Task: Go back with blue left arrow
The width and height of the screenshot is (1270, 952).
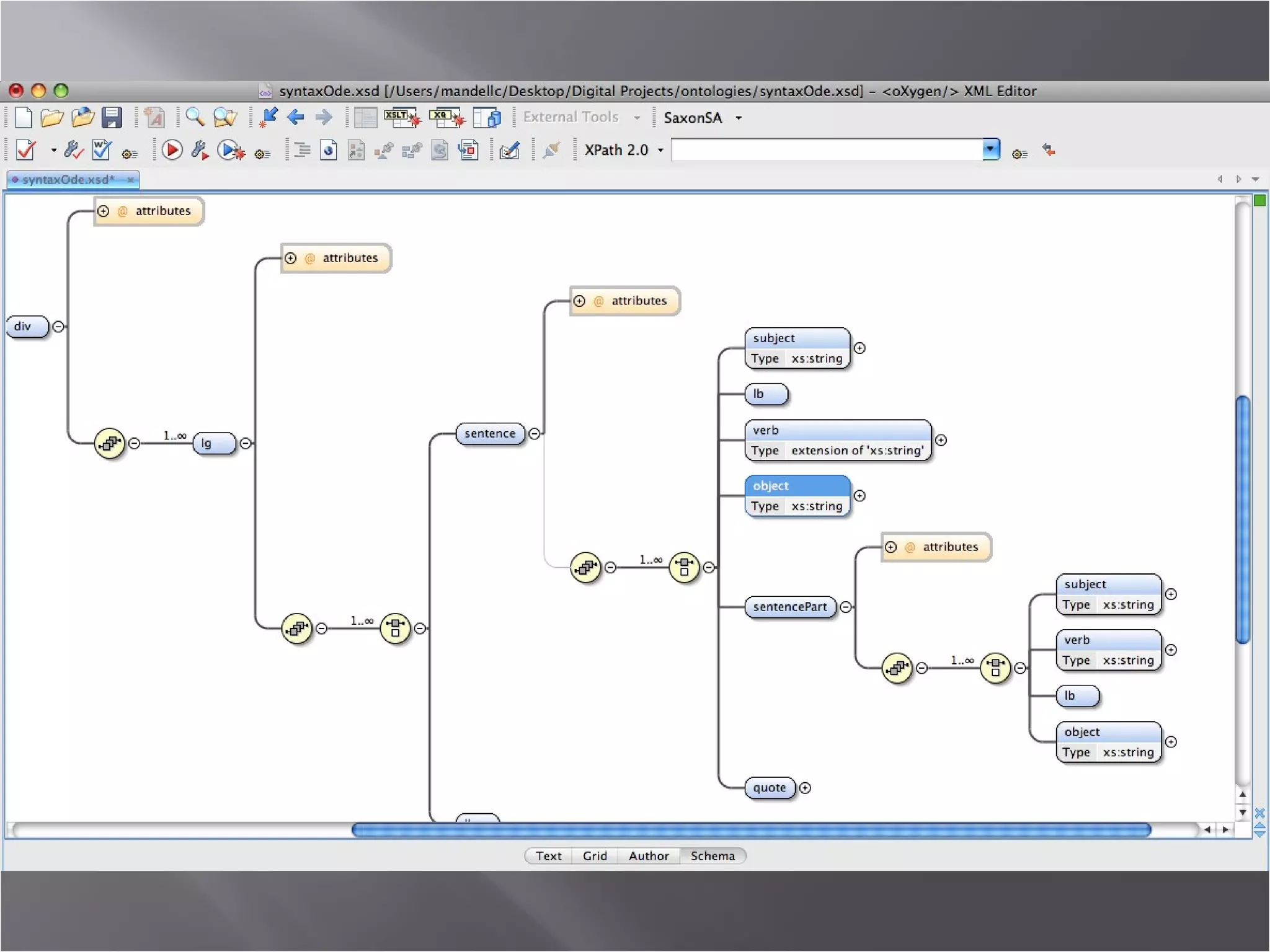Action: coord(296,117)
